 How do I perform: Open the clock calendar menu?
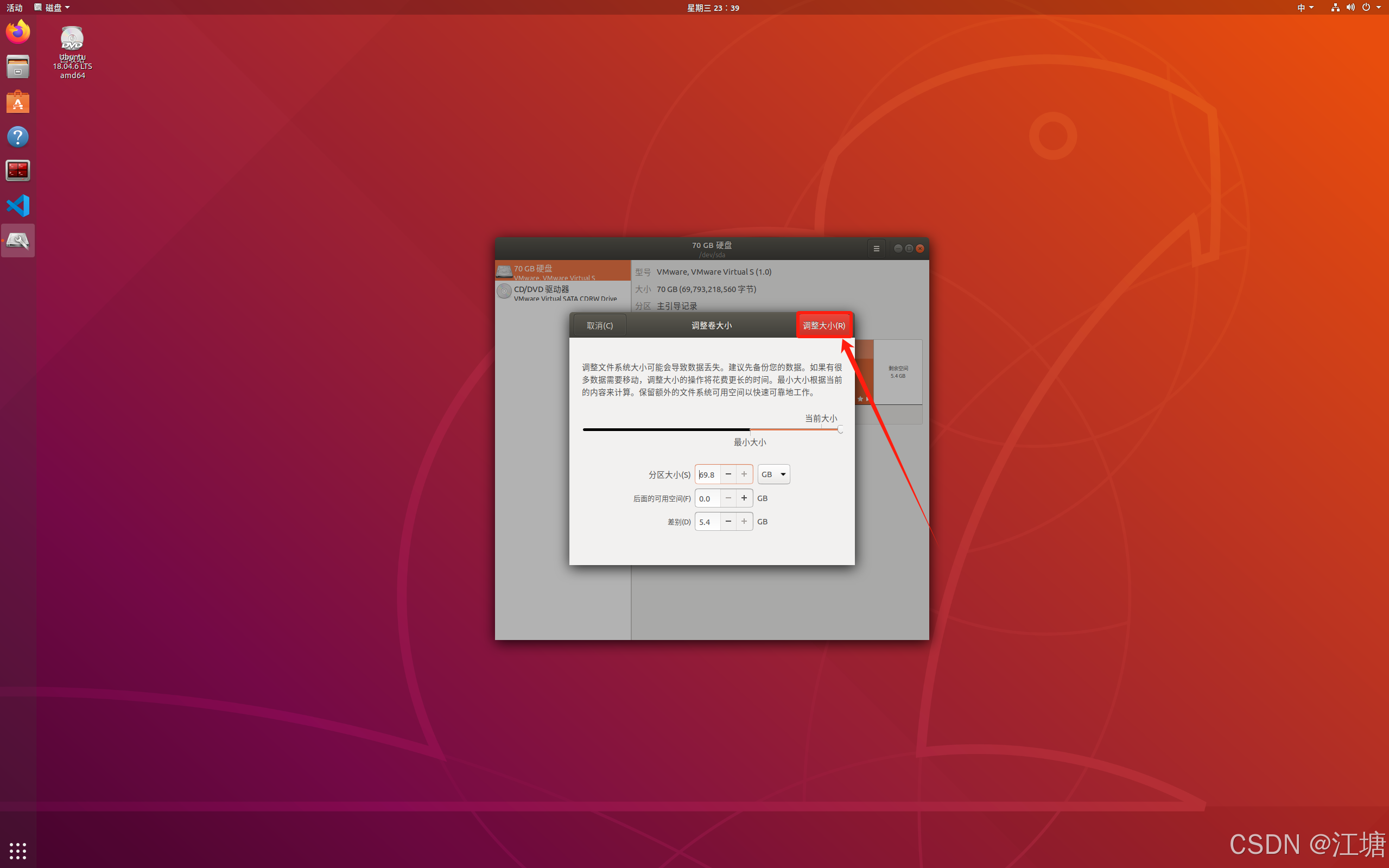713,8
